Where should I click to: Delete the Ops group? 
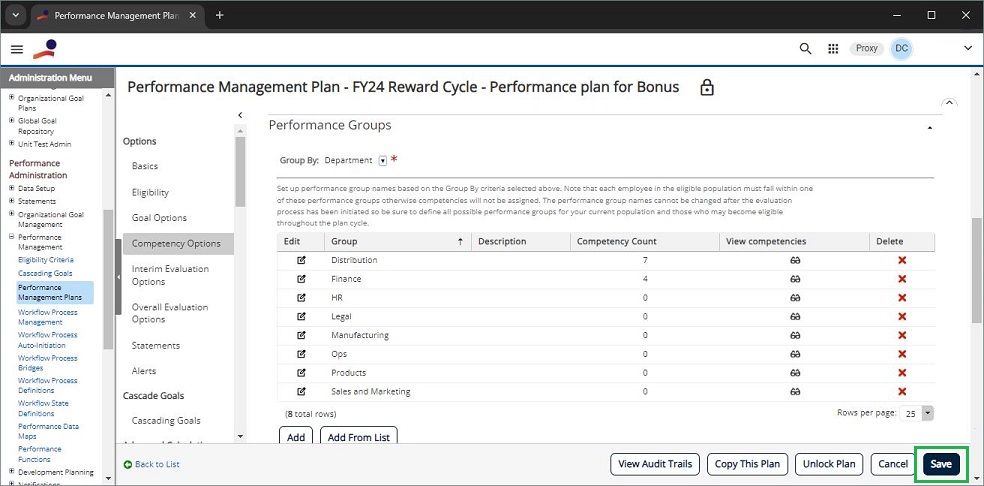tap(902, 354)
